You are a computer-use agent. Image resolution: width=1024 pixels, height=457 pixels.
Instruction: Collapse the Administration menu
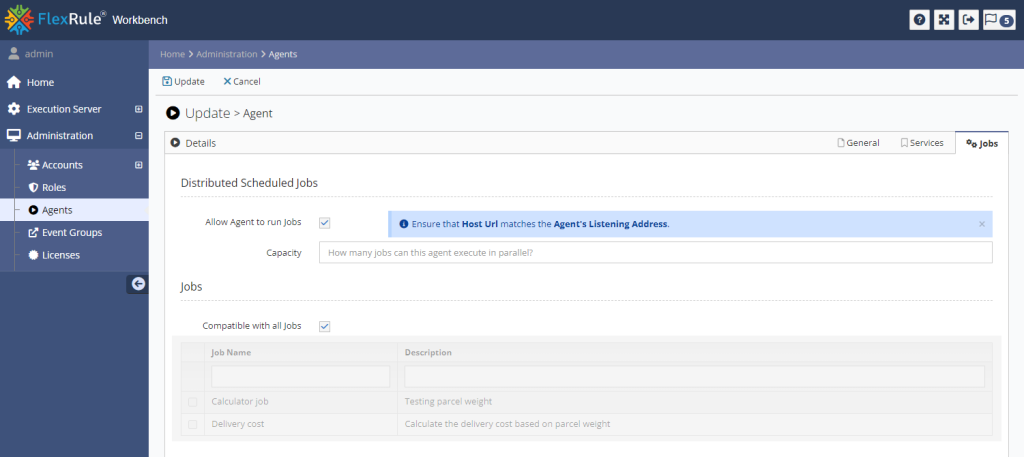point(138,136)
